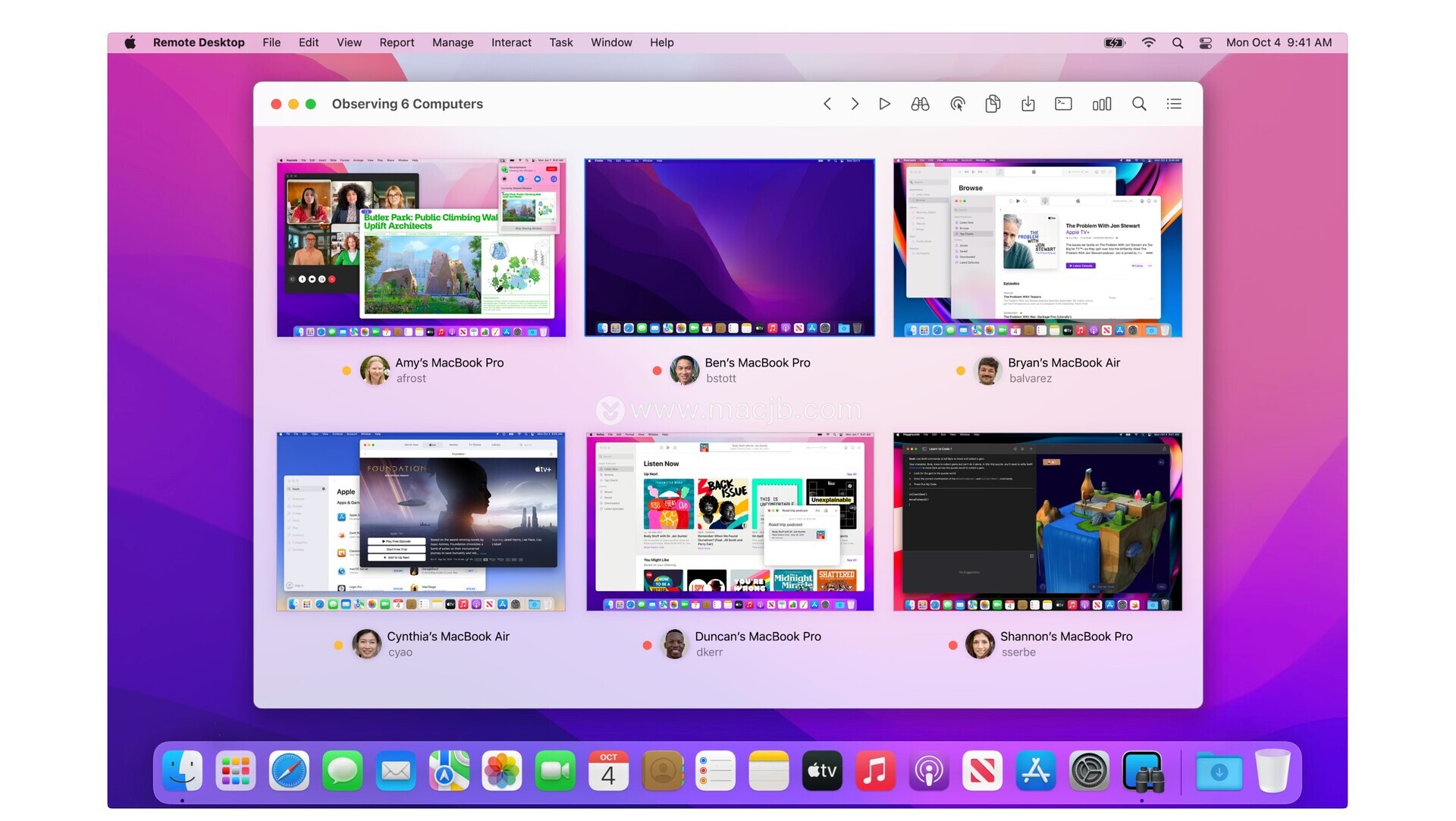Screen dimensions: 1456x821
Task: Click the Control toolbar icon
Action: [x=957, y=104]
